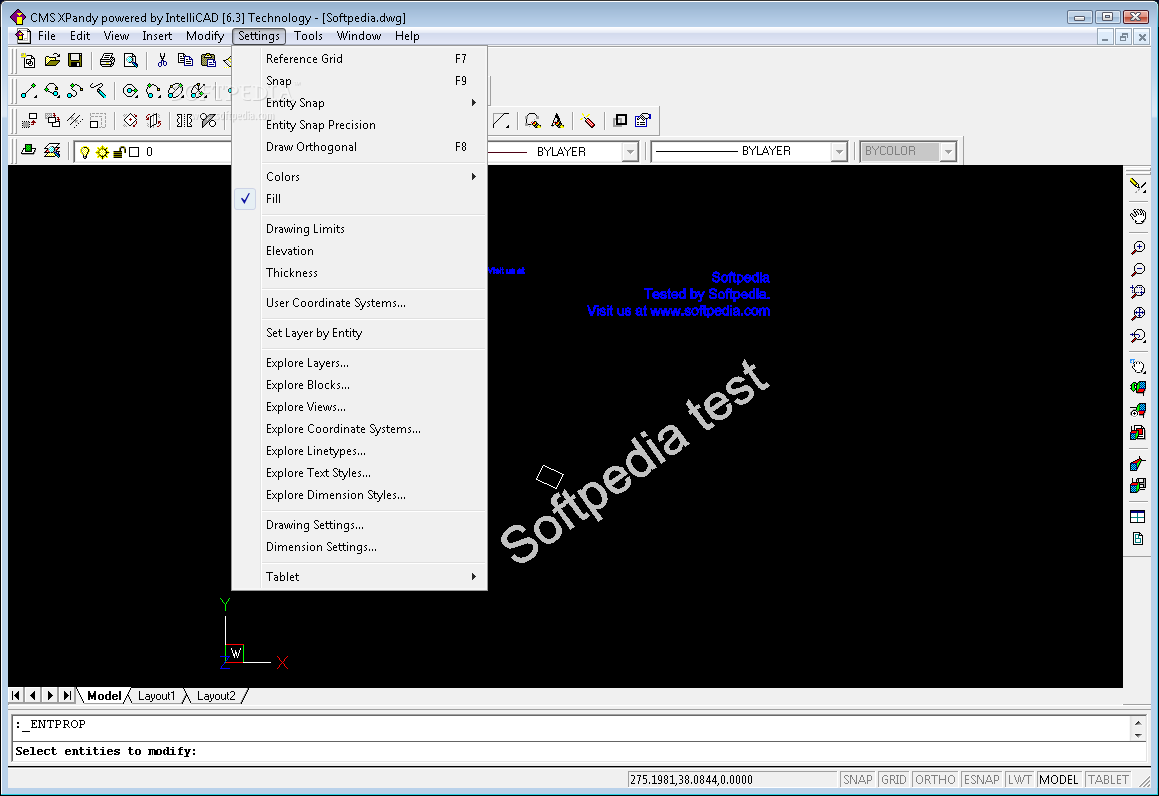Screen dimensions: 1159x796
Task: Click the command line prompt input area
Action: click(580, 752)
